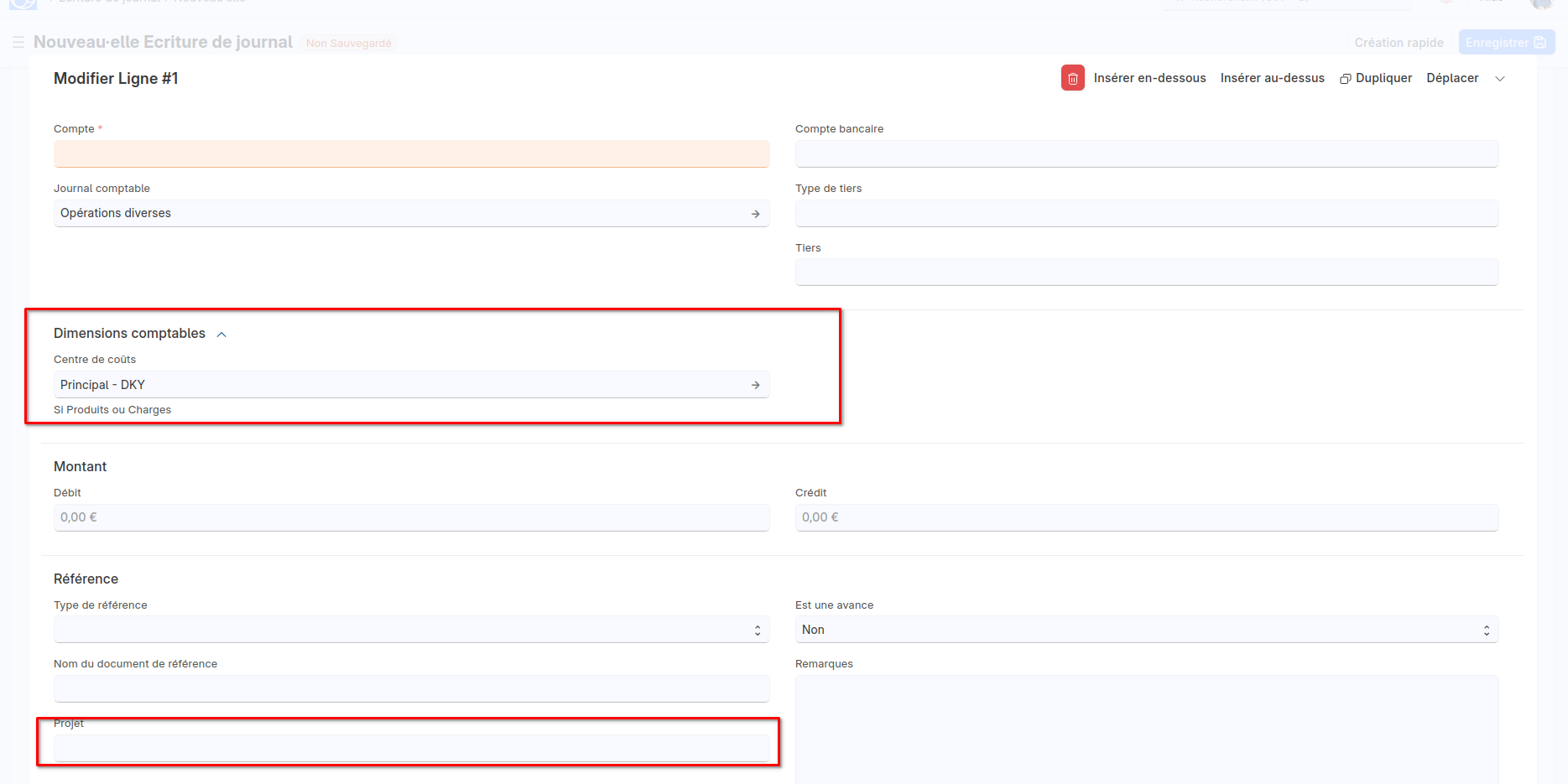Click the Tiers input field
This screenshot has height=784, width=1568.
click(x=1146, y=273)
